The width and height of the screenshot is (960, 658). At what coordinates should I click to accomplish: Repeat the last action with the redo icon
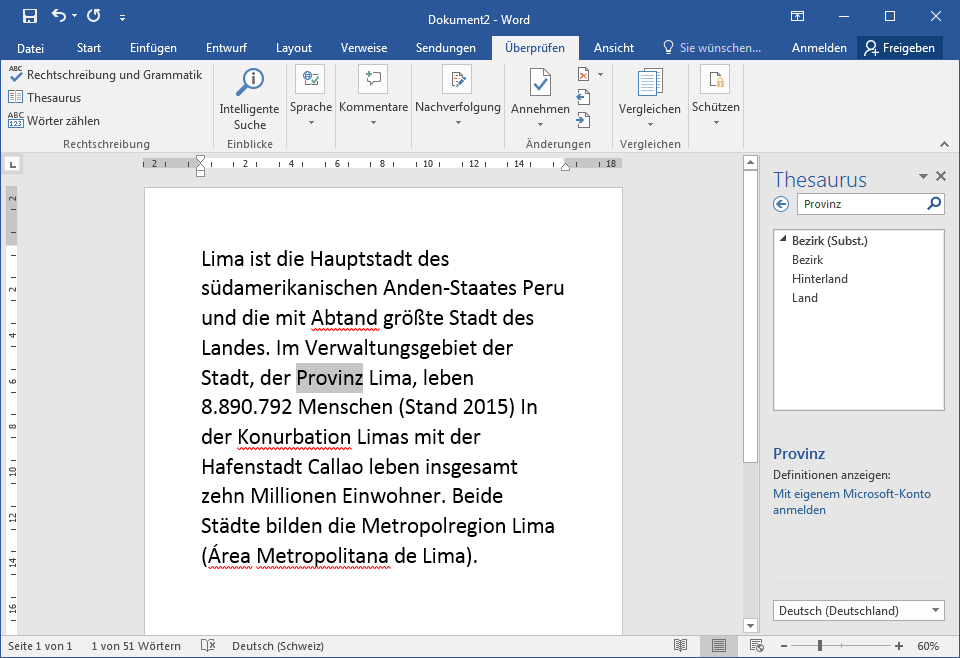tap(94, 15)
